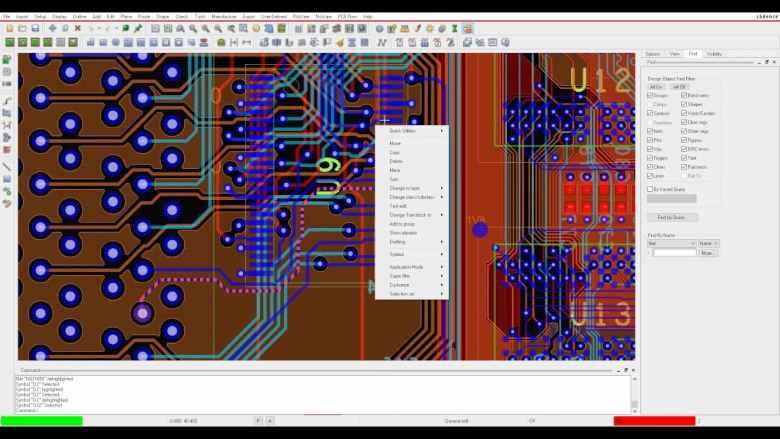This screenshot has height=439, width=780.
Task: Enable the By Saved Query checkbox
Action: (650, 188)
